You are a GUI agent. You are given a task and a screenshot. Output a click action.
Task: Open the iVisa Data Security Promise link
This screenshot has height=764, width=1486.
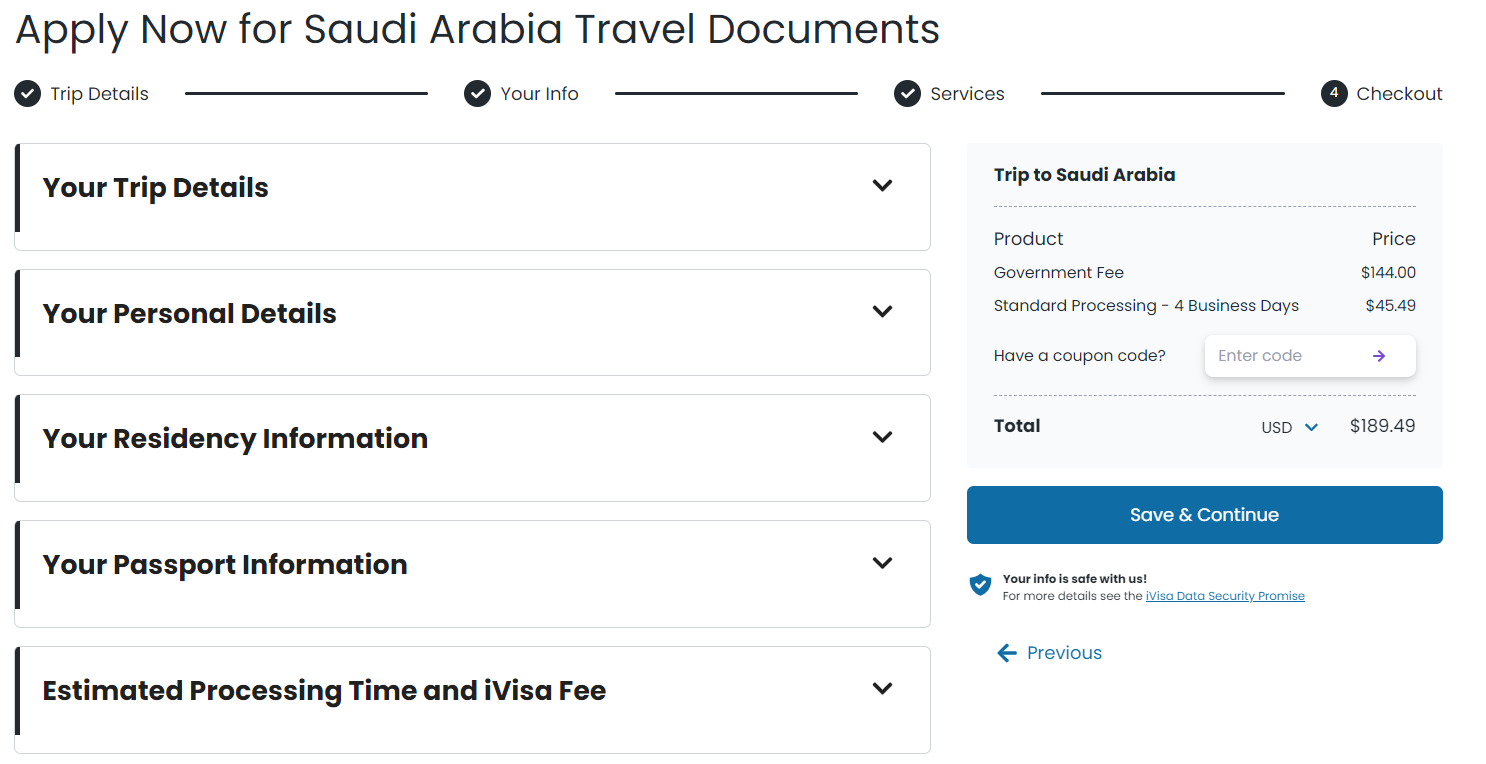(1225, 596)
